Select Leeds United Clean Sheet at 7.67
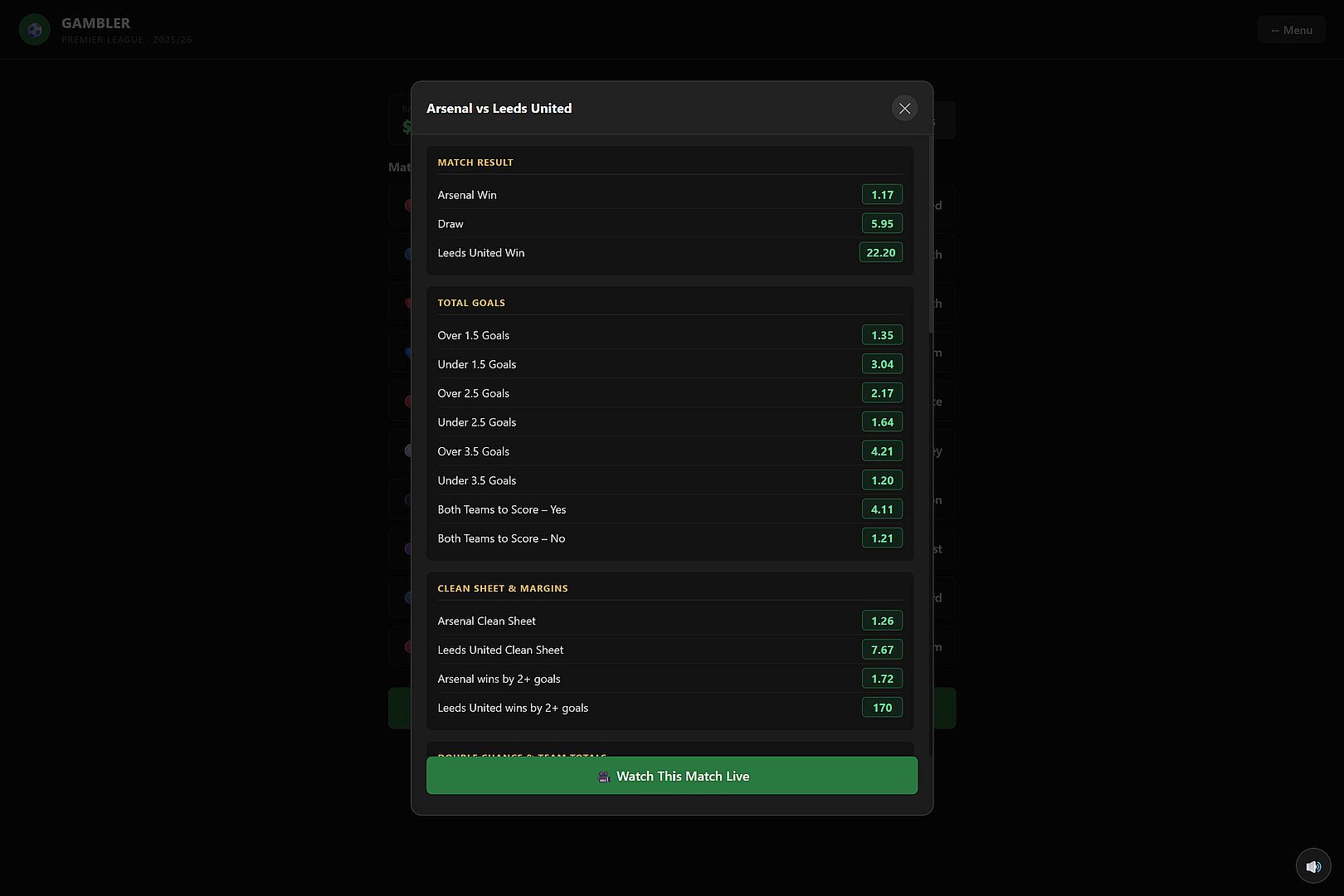 pos(882,650)
